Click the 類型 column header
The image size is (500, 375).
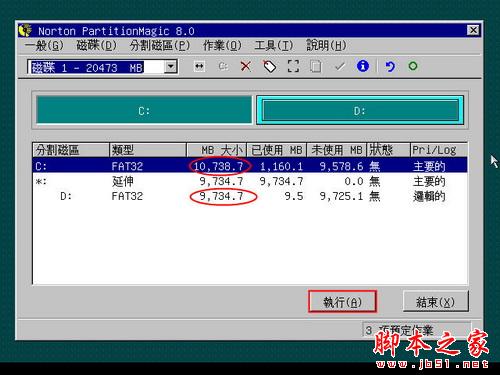click(x=148, y=150)
